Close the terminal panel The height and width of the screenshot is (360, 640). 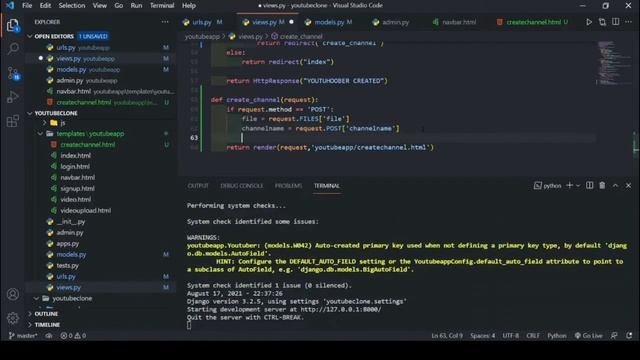tap(628, 186)
